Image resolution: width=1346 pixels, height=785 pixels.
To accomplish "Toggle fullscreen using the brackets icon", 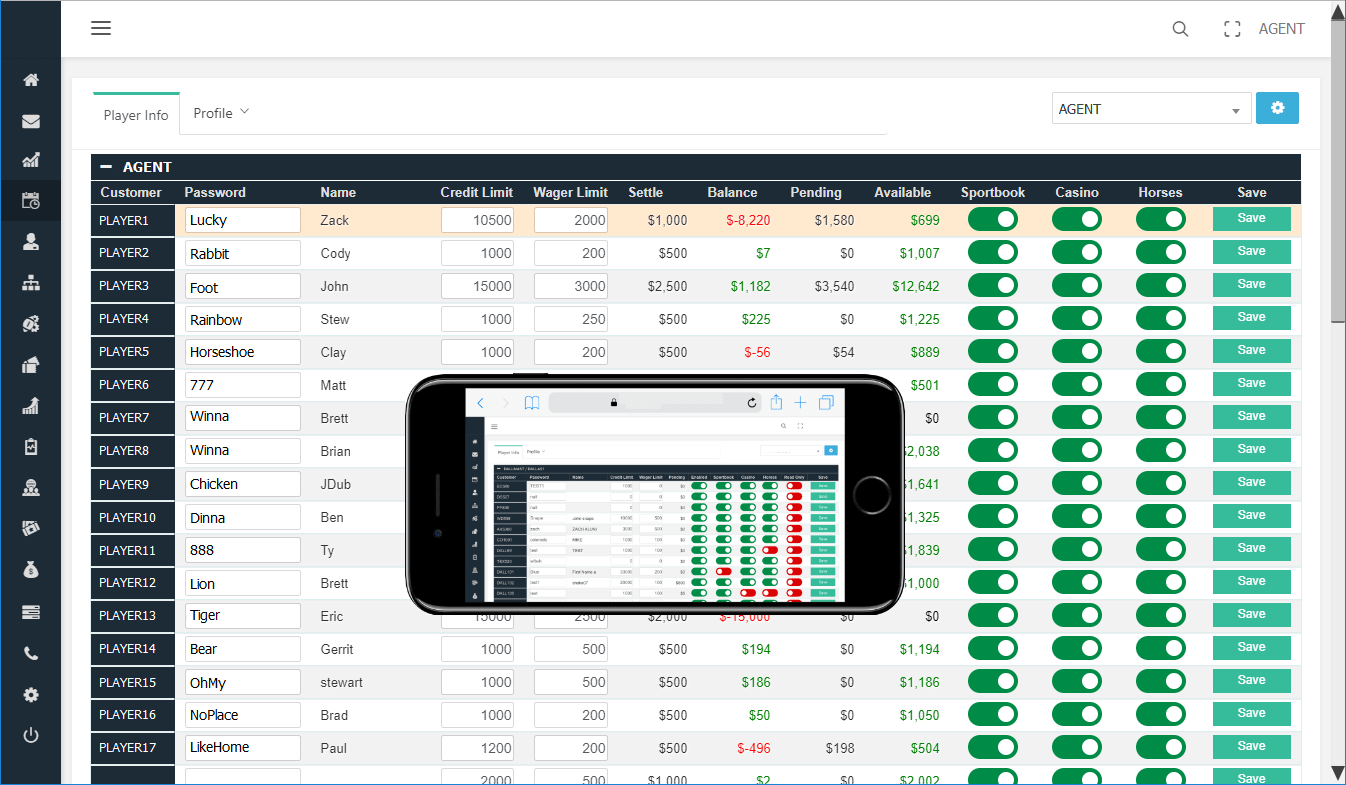I will click(1232, 29).
